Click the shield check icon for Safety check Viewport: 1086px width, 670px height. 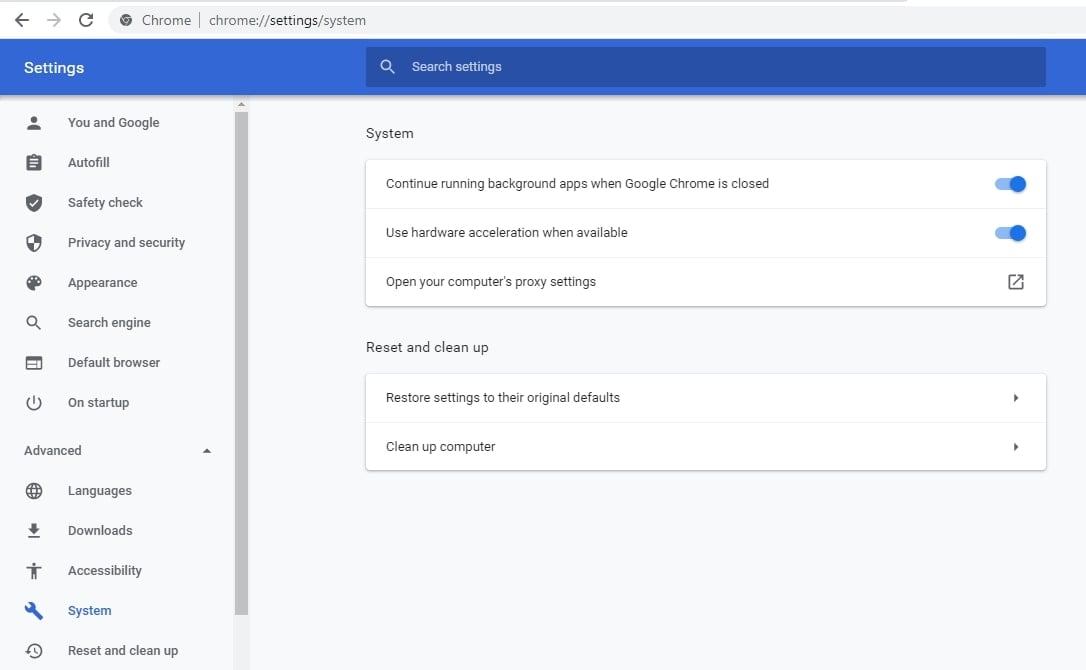(x=33, y=202)
